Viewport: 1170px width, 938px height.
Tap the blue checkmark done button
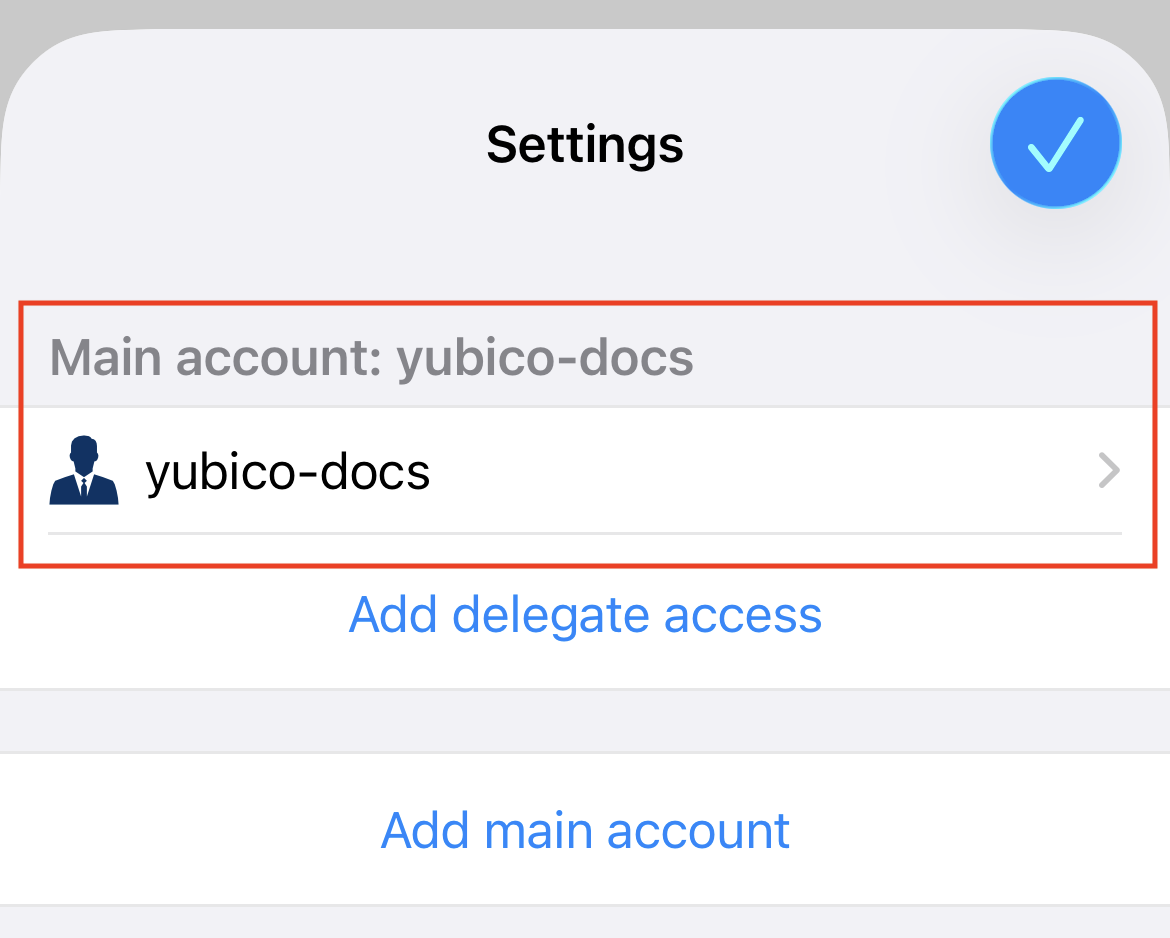[1055, 143]
